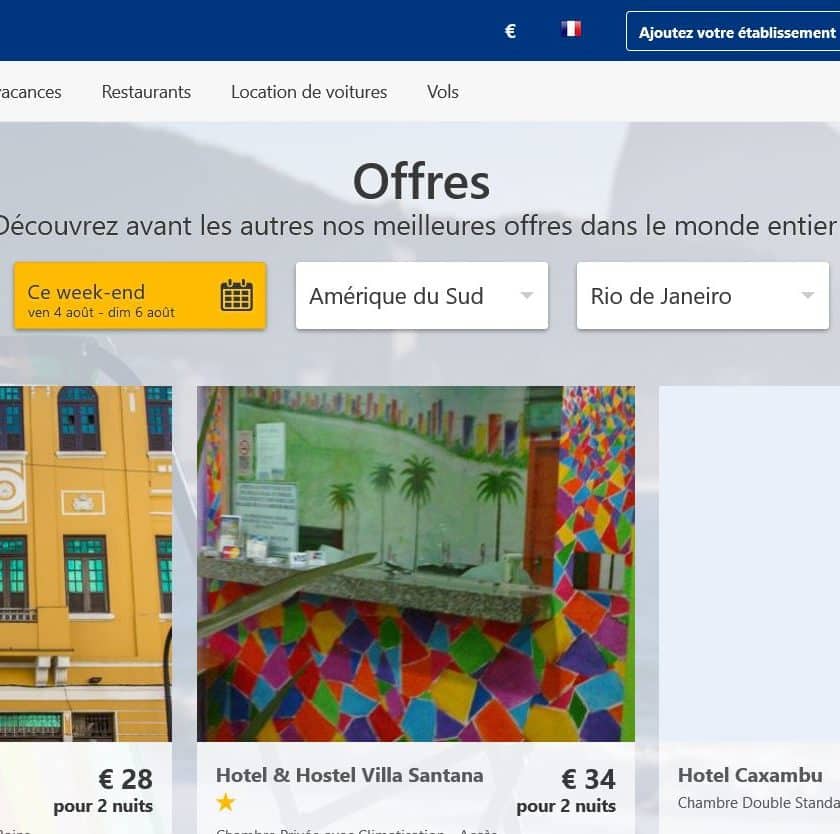Click star rating of Villa Santana
This screenshot has height=834, width=840.
[x=226, y=802]
